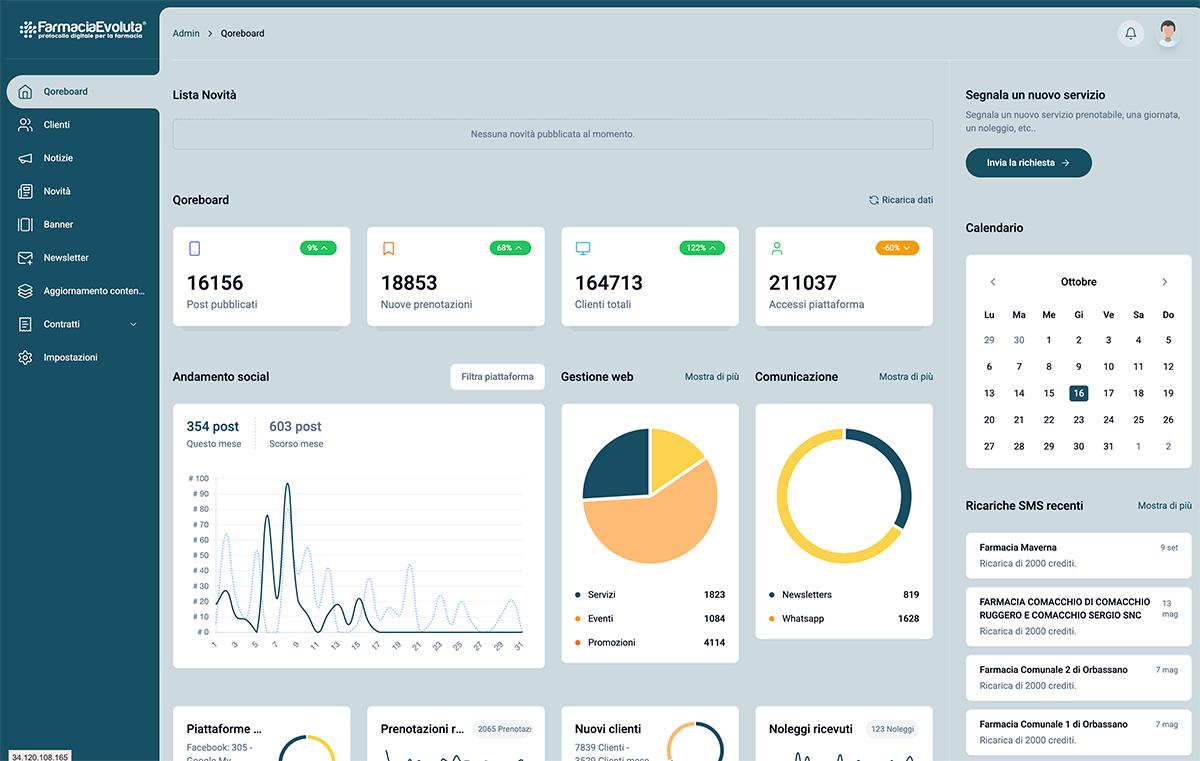
Task: Click Admin in the breadcrumb
Action: tap(186, 33)
